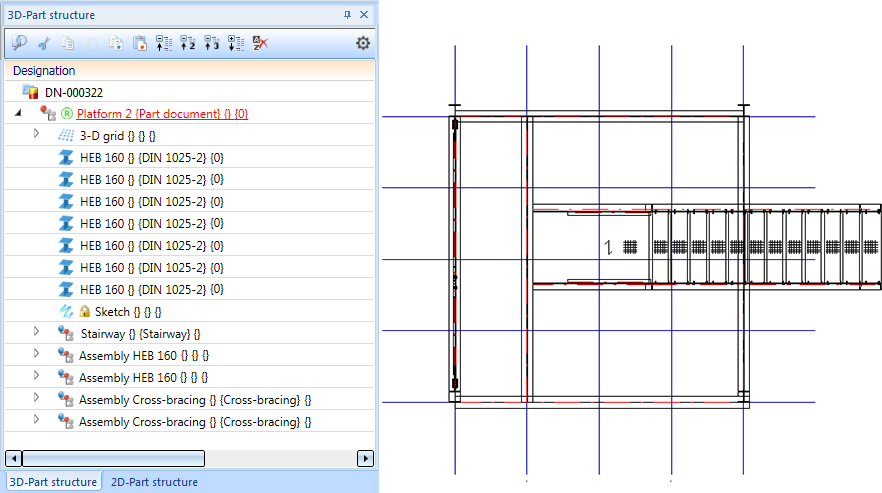This screenshot has height=493, width=882.
Task: Select the DN-000322 row text
Action: point(74,92)
